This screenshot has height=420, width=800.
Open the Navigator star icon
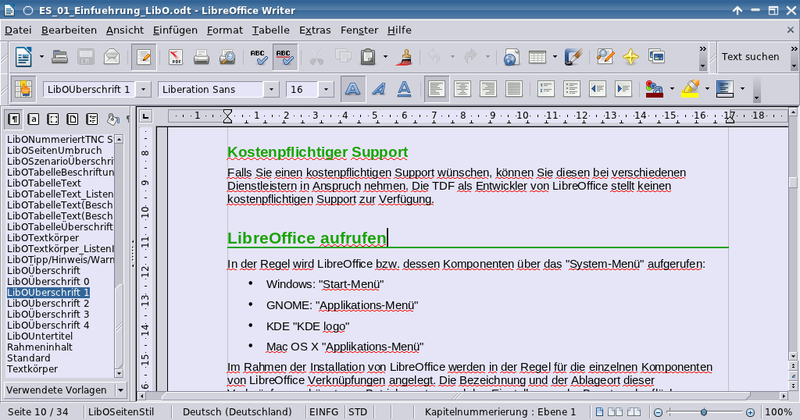[631, 56]
